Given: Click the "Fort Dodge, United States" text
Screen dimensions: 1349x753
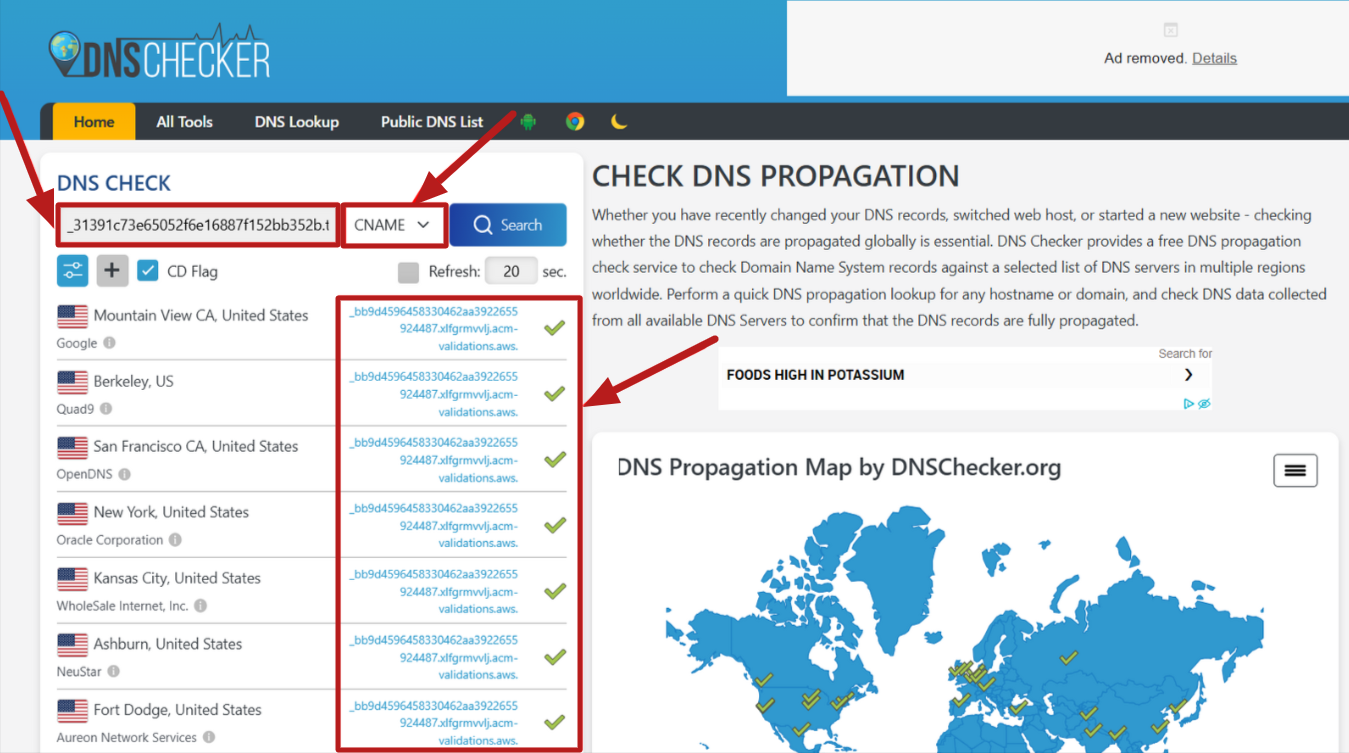Looking at the screenshot, I should tap(178, 710).
